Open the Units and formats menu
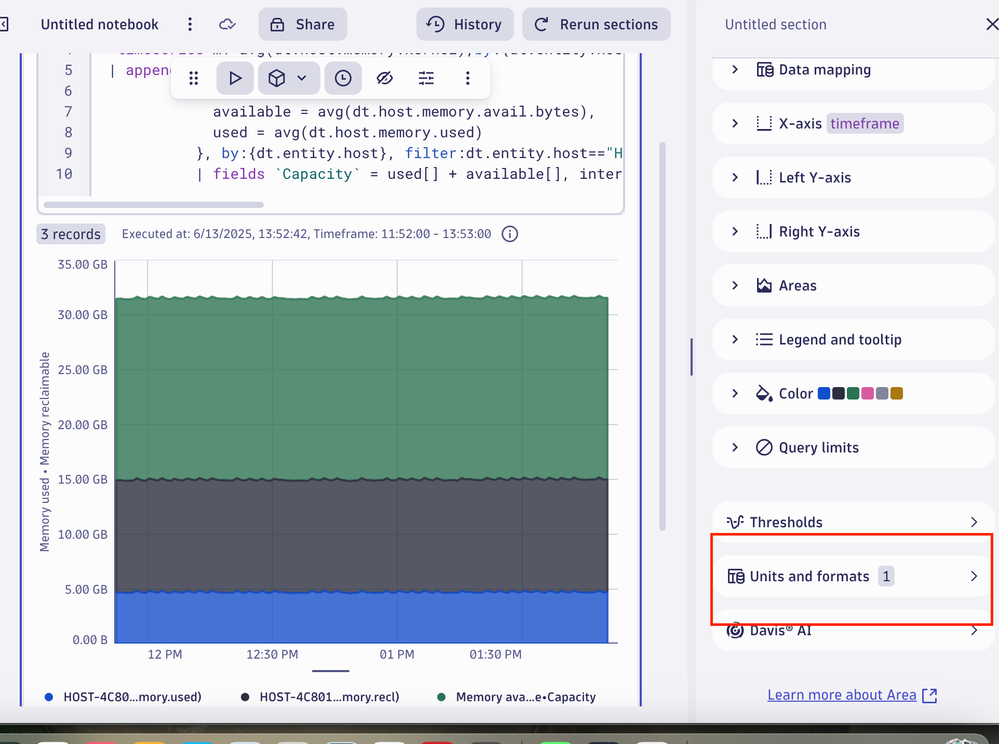Viewport: 999px width, 744px height. [x=852, y=577]
